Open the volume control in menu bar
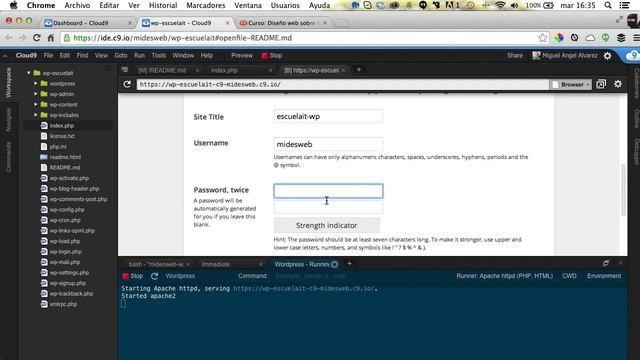Viewport: 640px width, 360px height. pos(515,5)
